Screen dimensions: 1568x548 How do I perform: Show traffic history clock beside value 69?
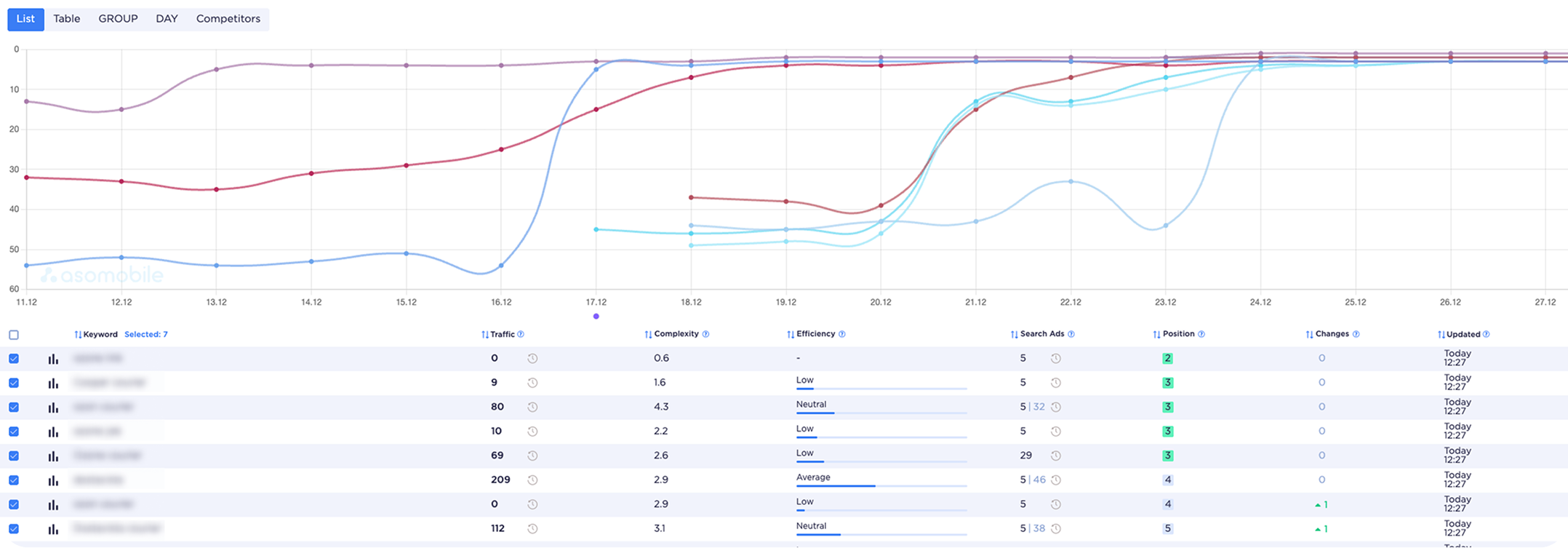(532, 456)
